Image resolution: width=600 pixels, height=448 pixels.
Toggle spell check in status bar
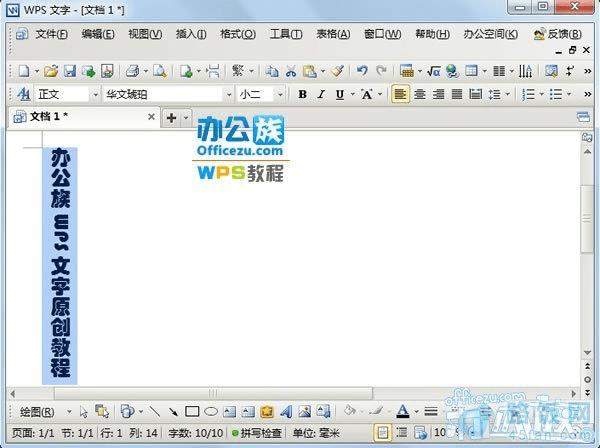tap(257, 433)
